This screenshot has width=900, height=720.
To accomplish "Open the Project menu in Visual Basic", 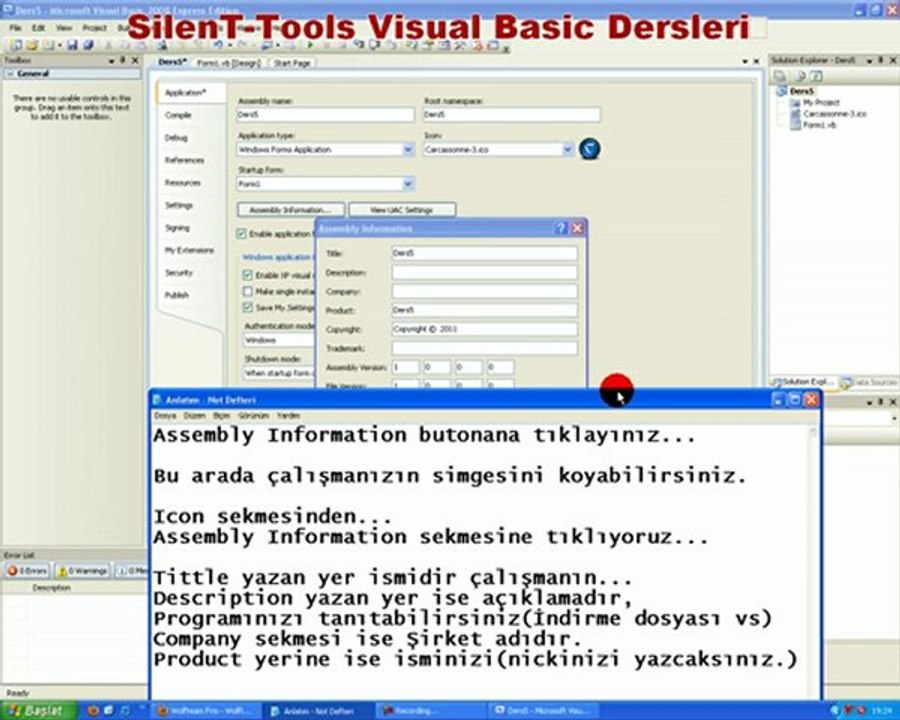I will (x=94, y=28).
